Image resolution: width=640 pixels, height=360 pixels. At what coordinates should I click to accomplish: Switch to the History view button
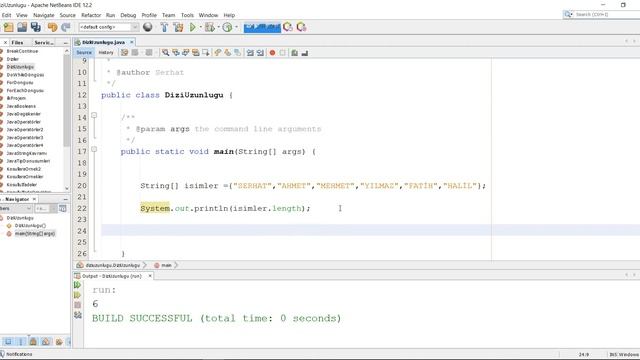[106, 53]
